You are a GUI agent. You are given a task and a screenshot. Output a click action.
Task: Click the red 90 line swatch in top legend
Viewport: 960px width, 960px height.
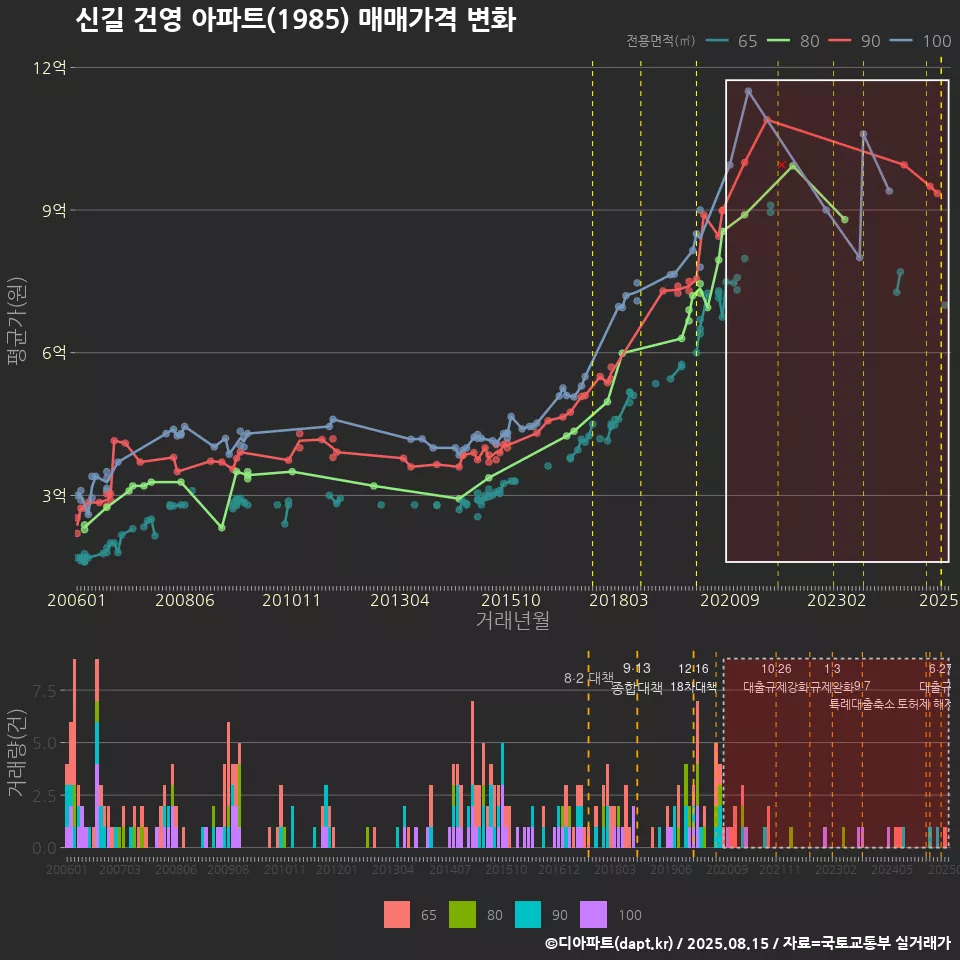coord(839,41)
